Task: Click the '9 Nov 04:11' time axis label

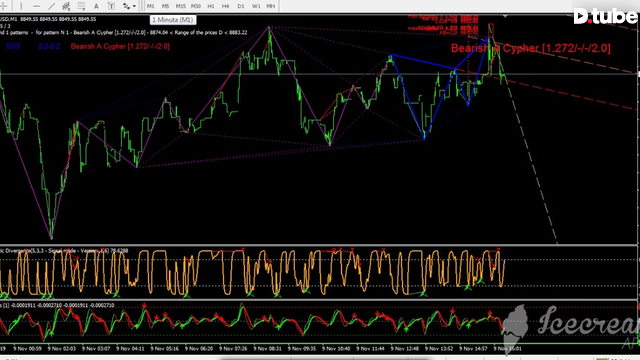Action: pyautogui.click(x=130, y=349)
